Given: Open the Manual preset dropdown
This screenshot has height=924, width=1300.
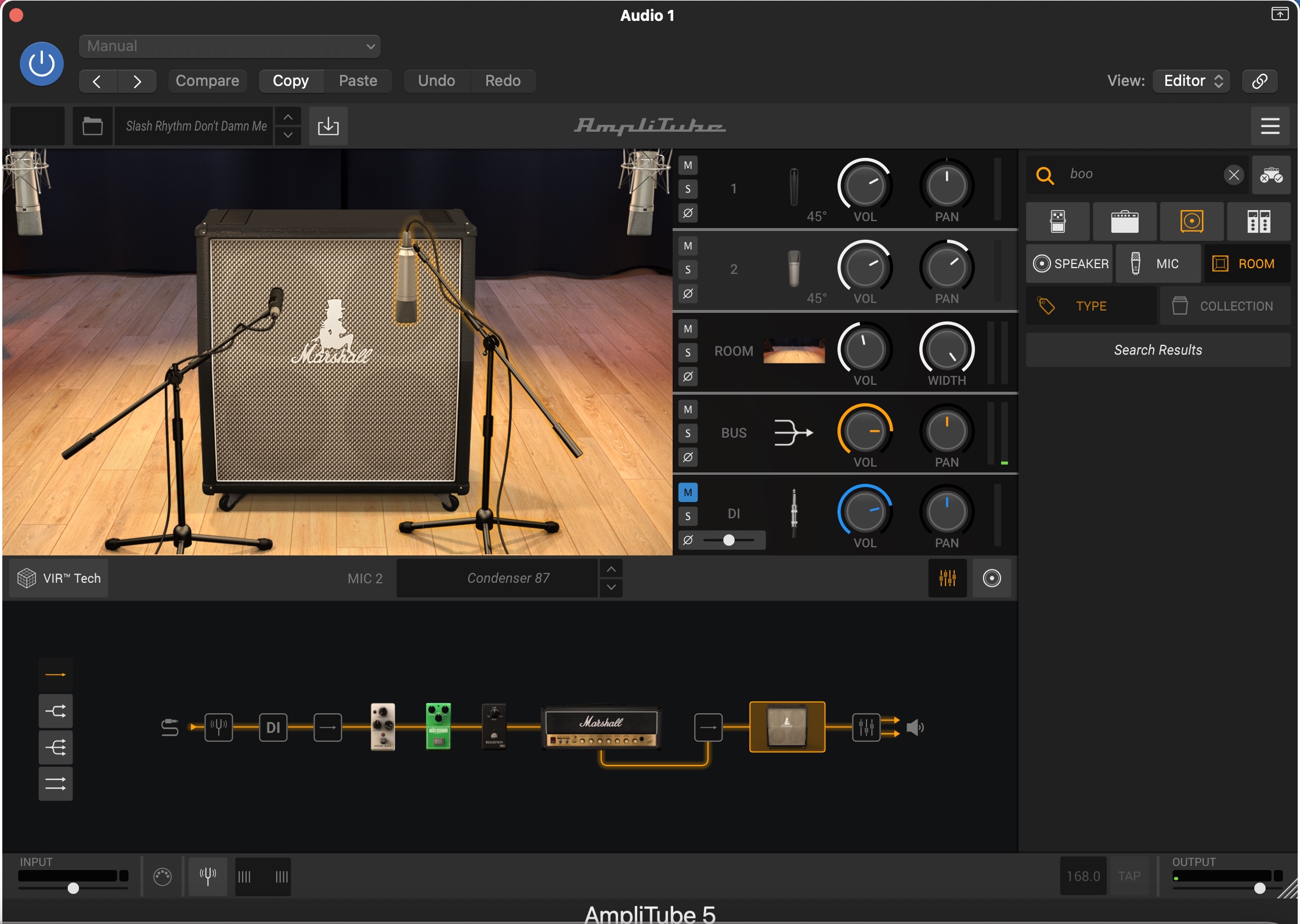Looking at the screenshot, I should pyautogui.click(x=230, y=46).
